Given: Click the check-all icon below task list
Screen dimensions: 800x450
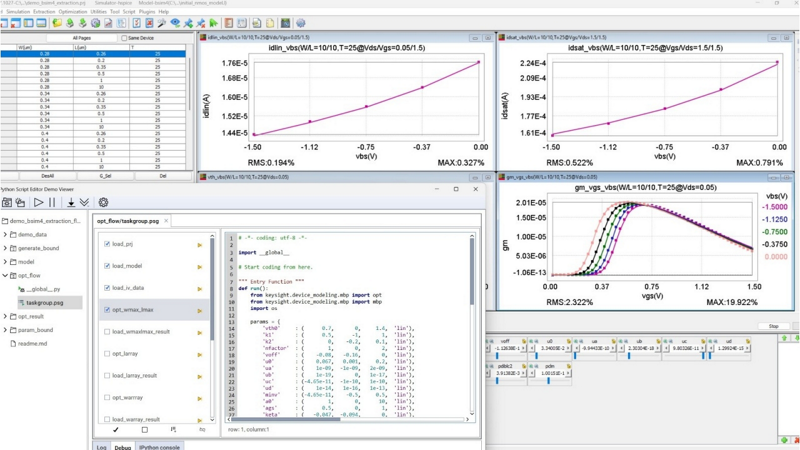Looking at the screenshot, I should 116,430.
